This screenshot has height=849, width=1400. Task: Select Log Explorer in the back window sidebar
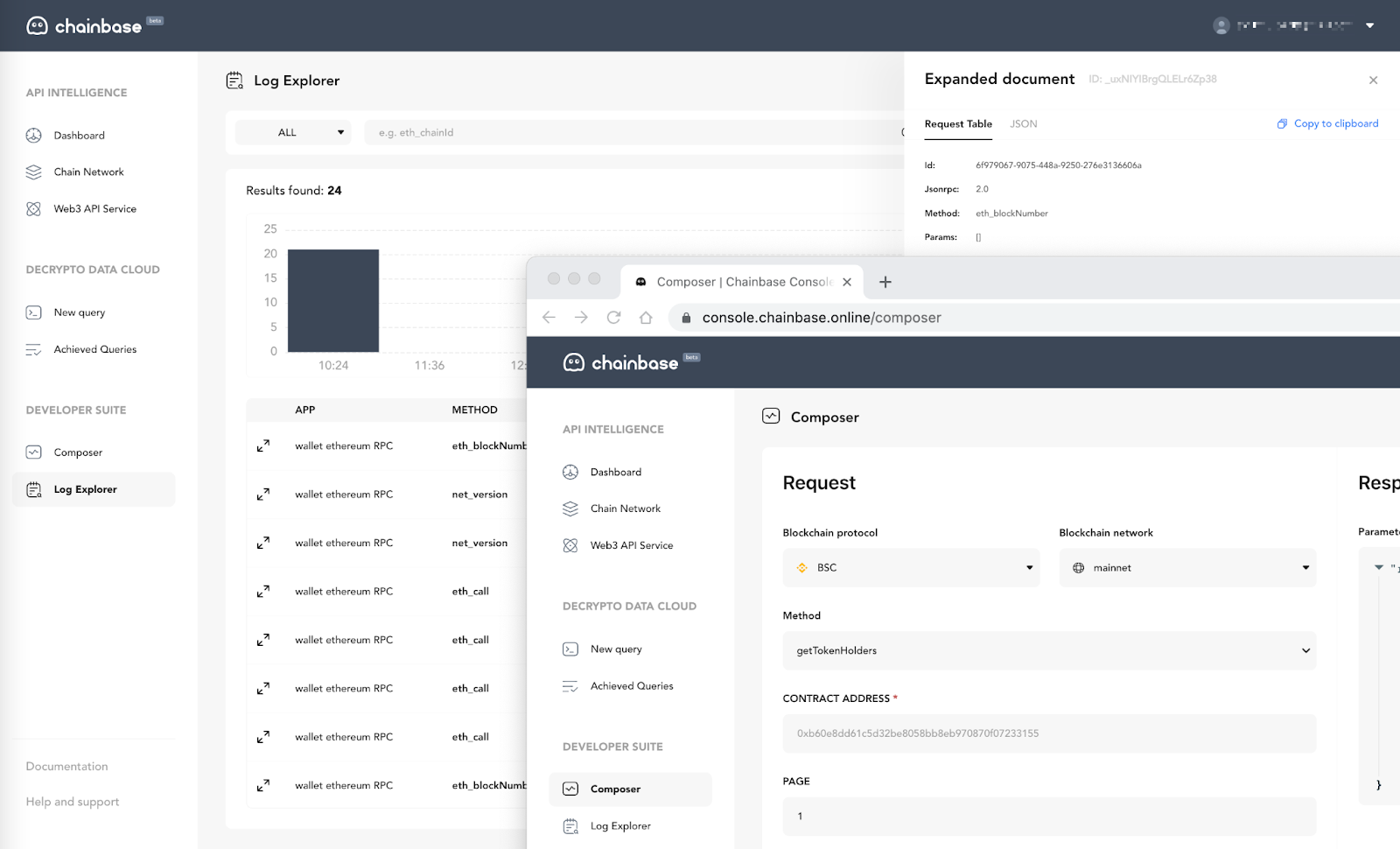[94, 489]
